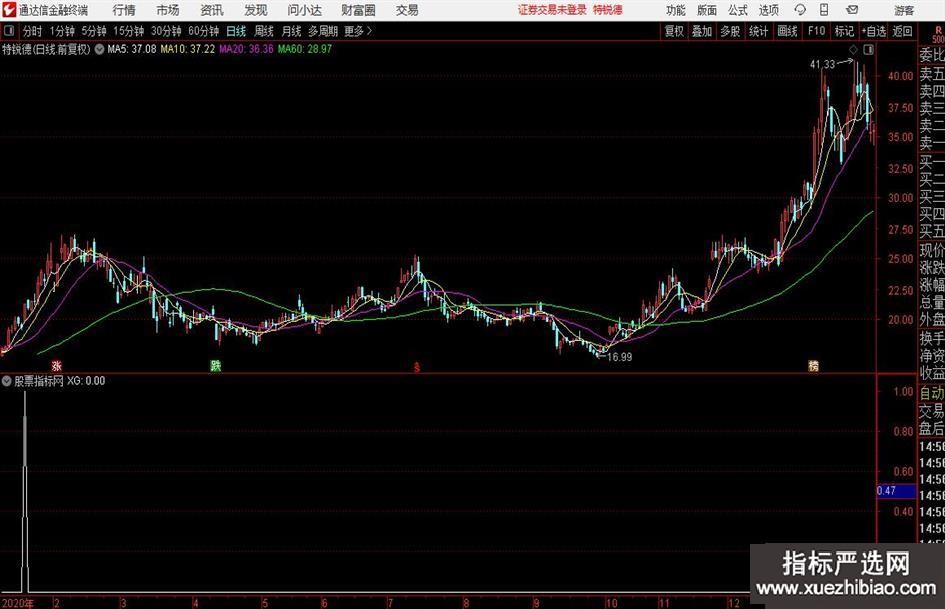Switch to 分时 intraday view
Image resolution: width=945 pixels, height=609 pixels.
point(33,31)
